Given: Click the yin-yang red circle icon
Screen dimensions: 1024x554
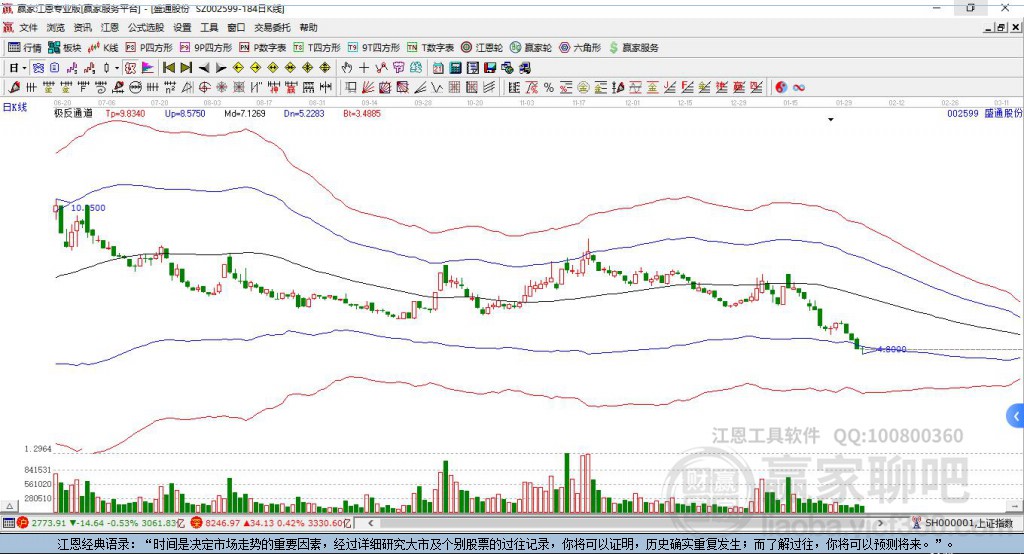Looking at the screenshot, I should coord(781,88).
